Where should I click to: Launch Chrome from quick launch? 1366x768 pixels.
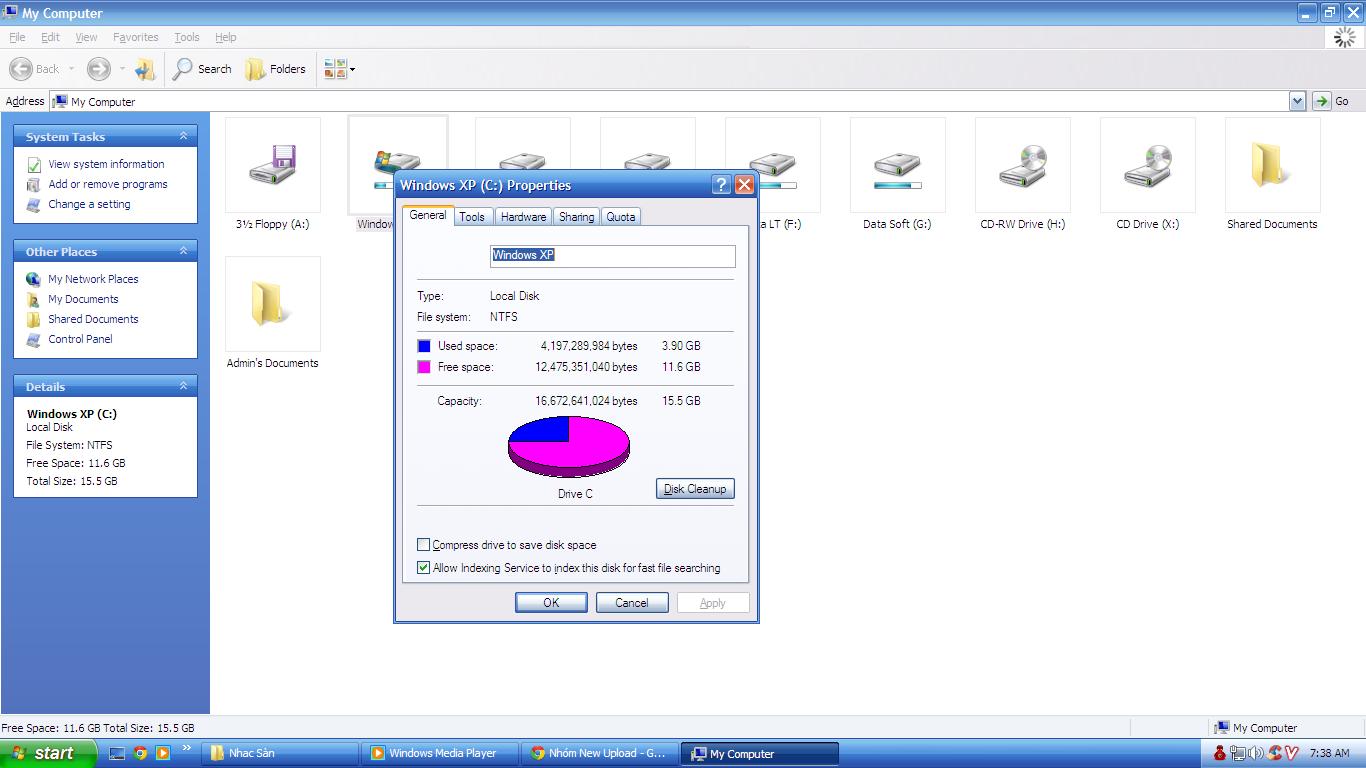coord(141,753)
